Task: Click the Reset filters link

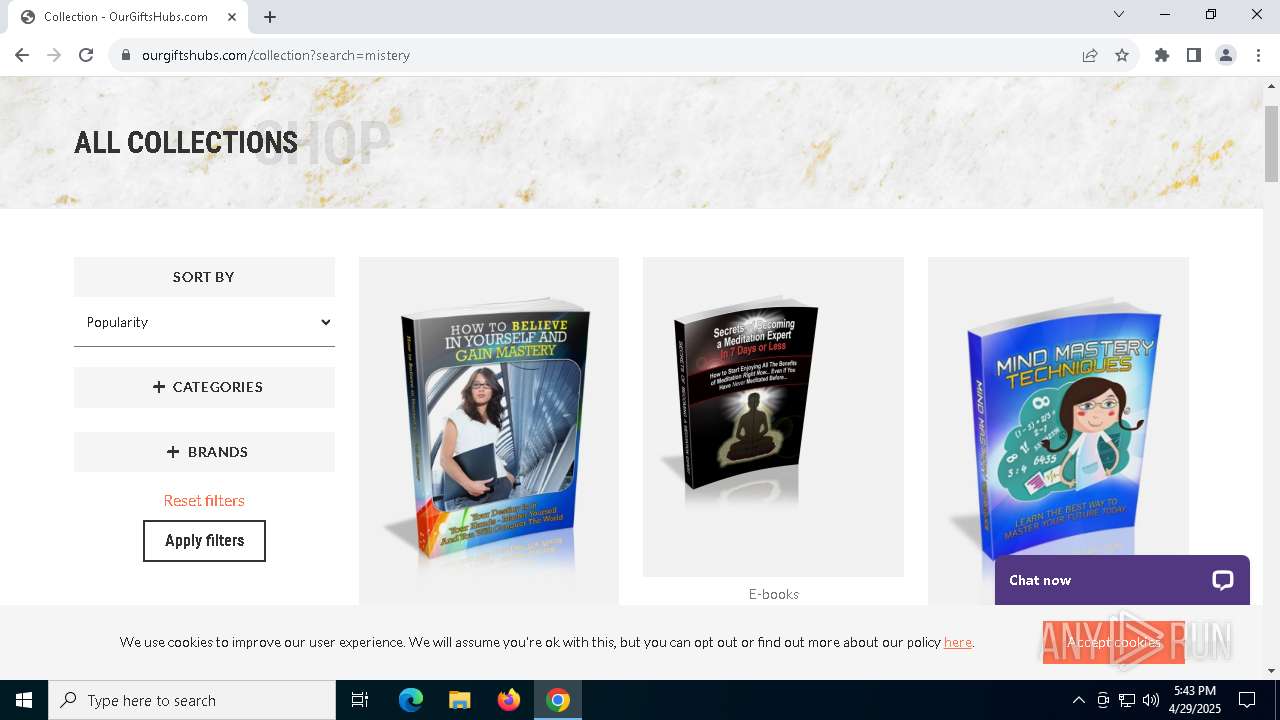Action: [x=204, y=500]
